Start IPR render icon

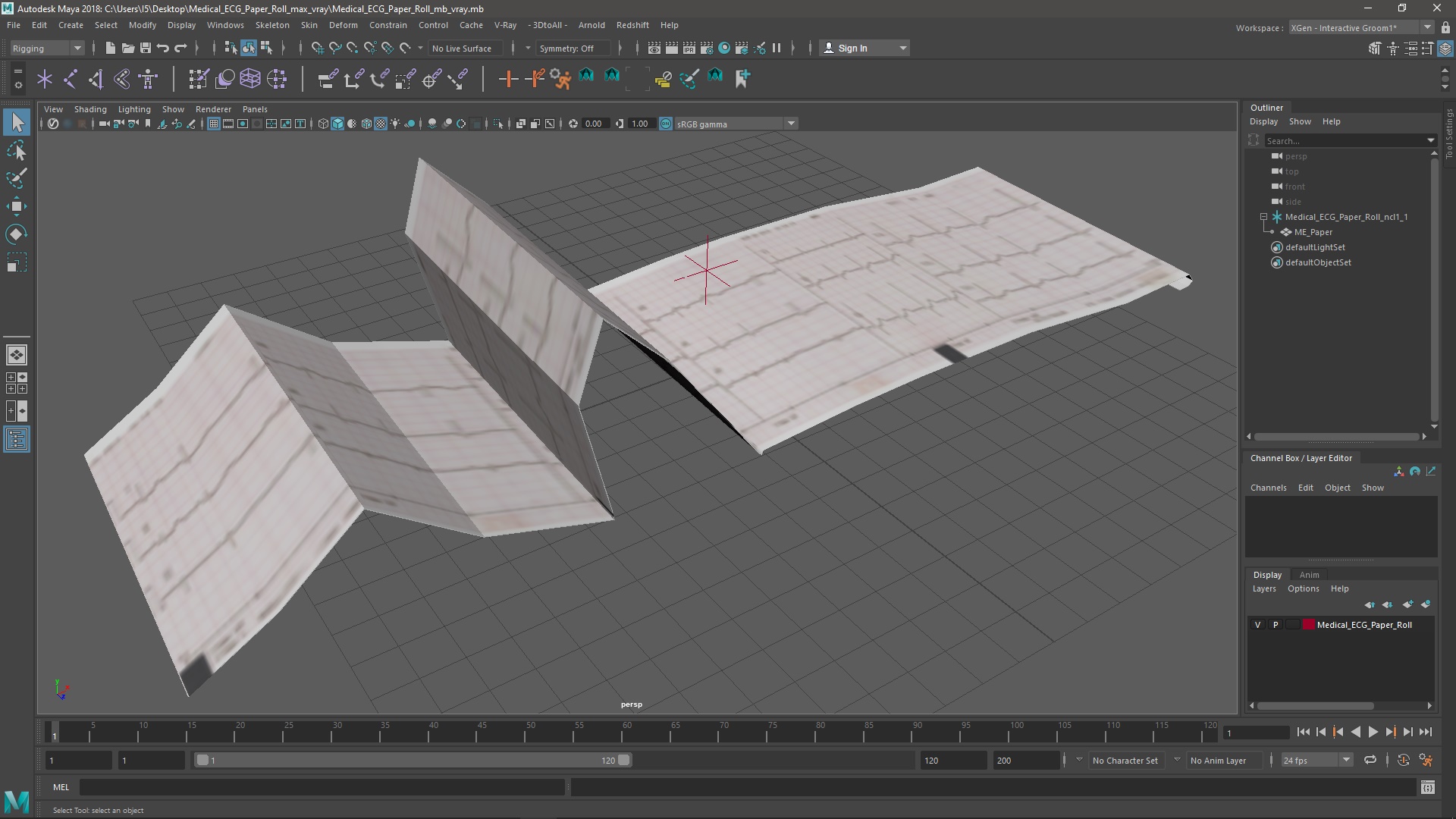689,48
